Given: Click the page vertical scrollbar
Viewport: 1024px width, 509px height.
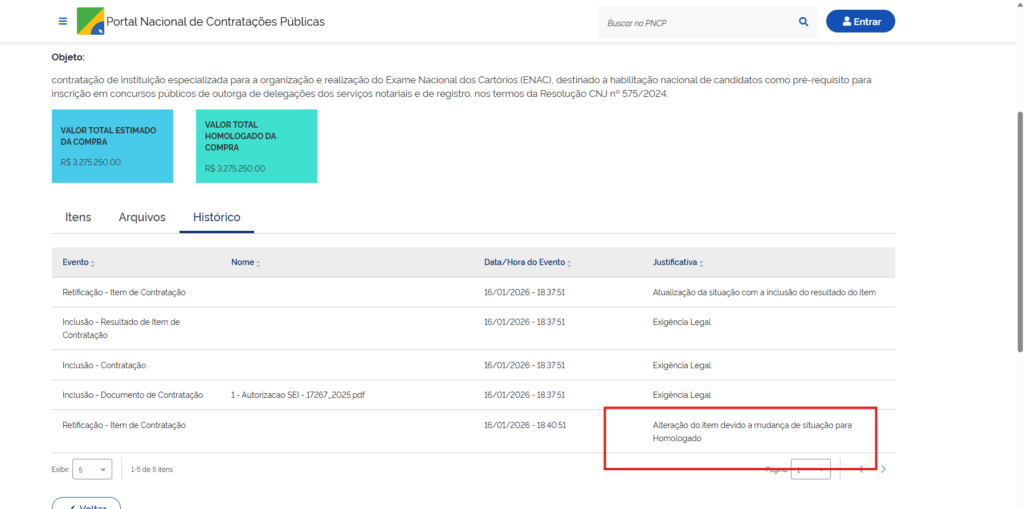Looking at the screenshot, I should click(x=1018, y=200).
